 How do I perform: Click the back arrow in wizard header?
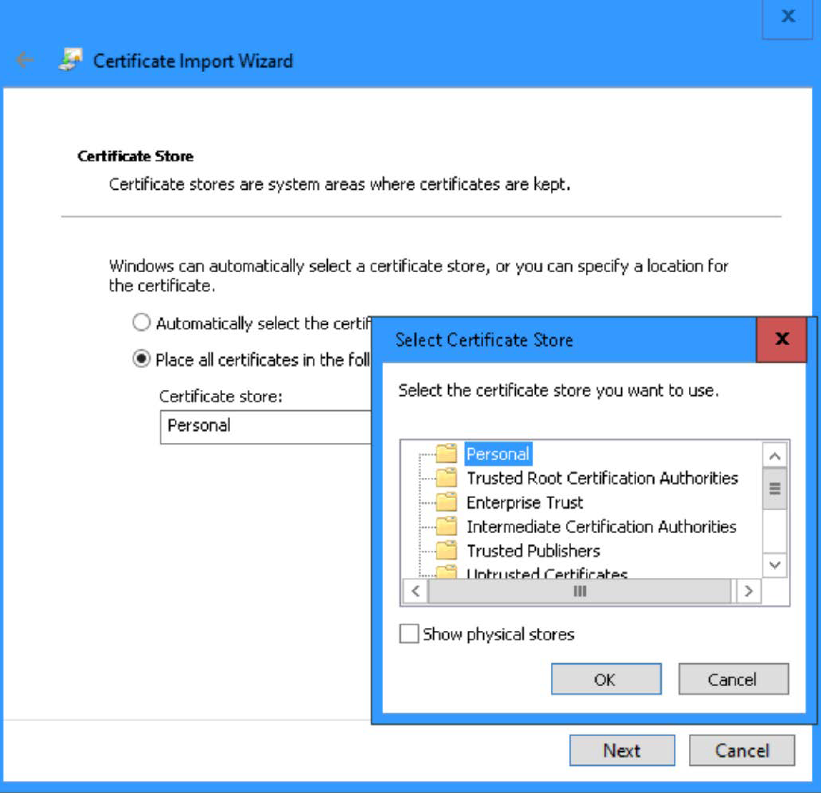(x=25, y=60)
